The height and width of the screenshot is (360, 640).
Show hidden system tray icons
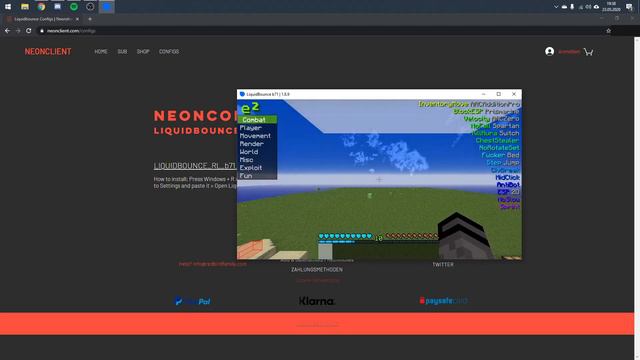(556, 7)
